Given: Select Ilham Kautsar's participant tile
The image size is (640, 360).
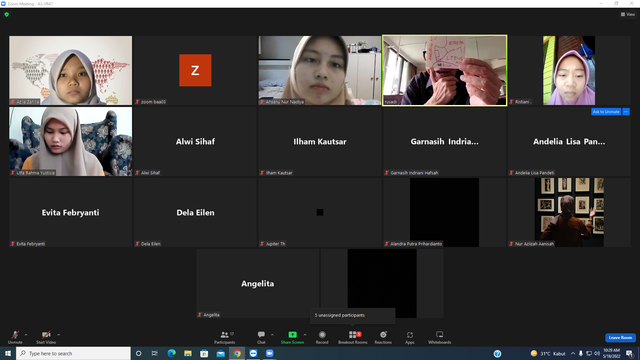Looking at the screenshot, I should (320, 141).
